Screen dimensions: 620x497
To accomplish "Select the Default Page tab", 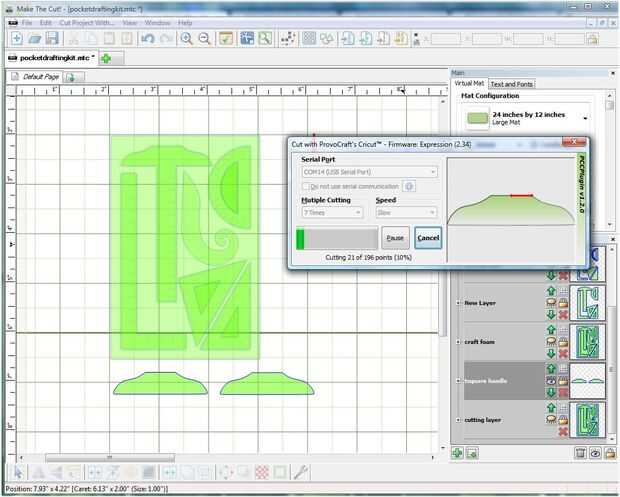I will tap(36, 77).
